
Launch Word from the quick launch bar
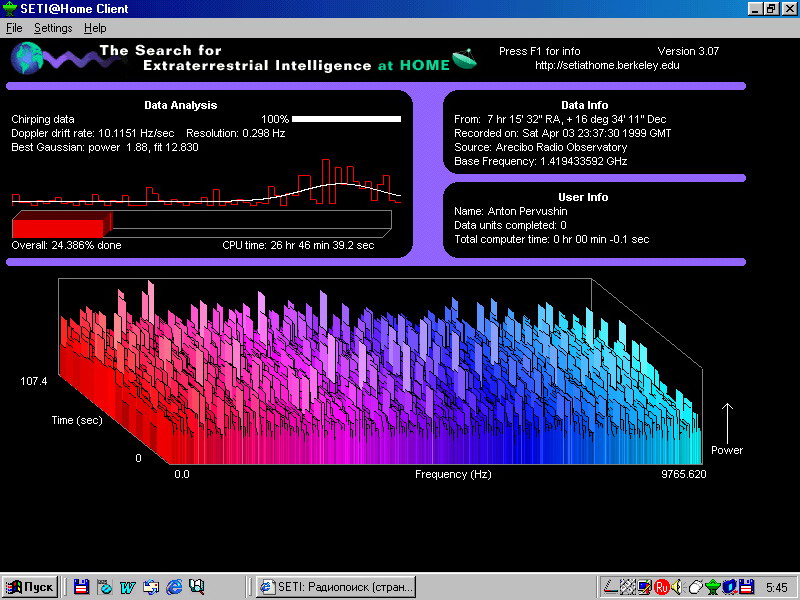[128, 587]
